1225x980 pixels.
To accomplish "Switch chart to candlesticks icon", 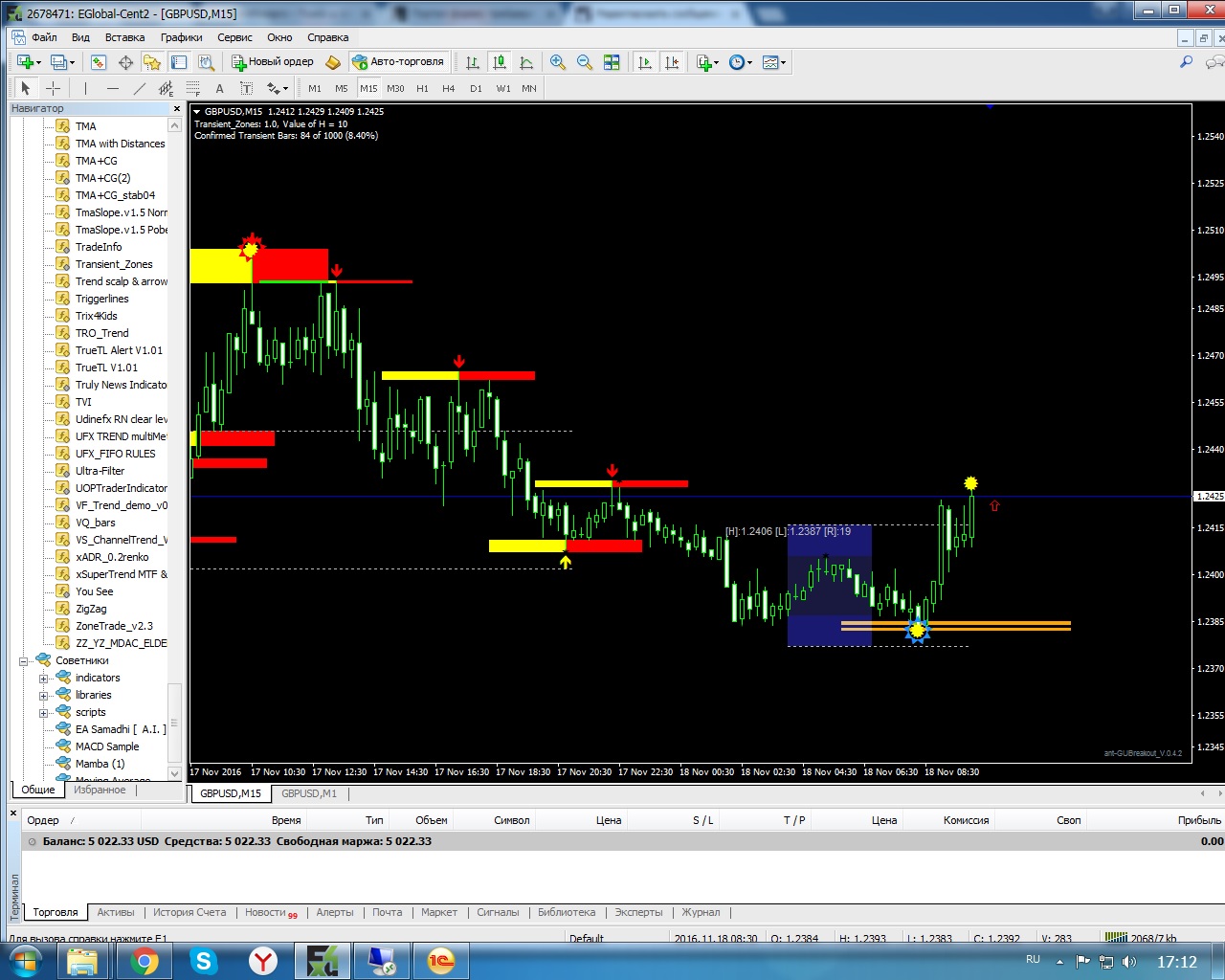I will [499, 62].
